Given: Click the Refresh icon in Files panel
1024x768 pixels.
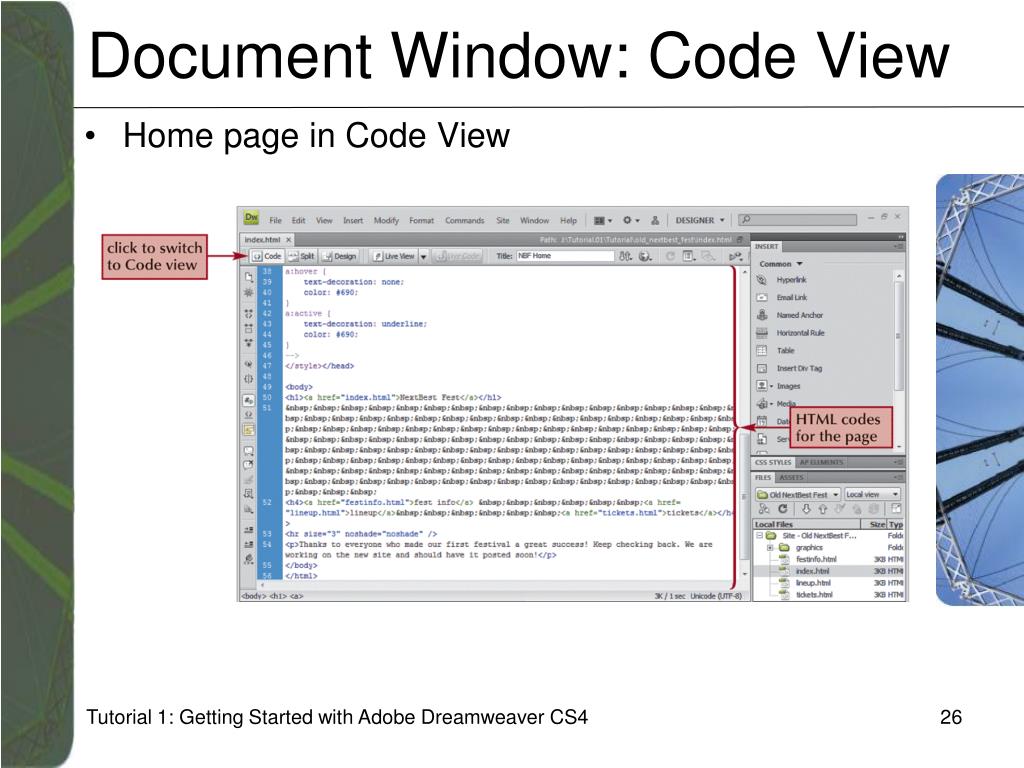Looking at the screenshot, I should tap(782, 509).
